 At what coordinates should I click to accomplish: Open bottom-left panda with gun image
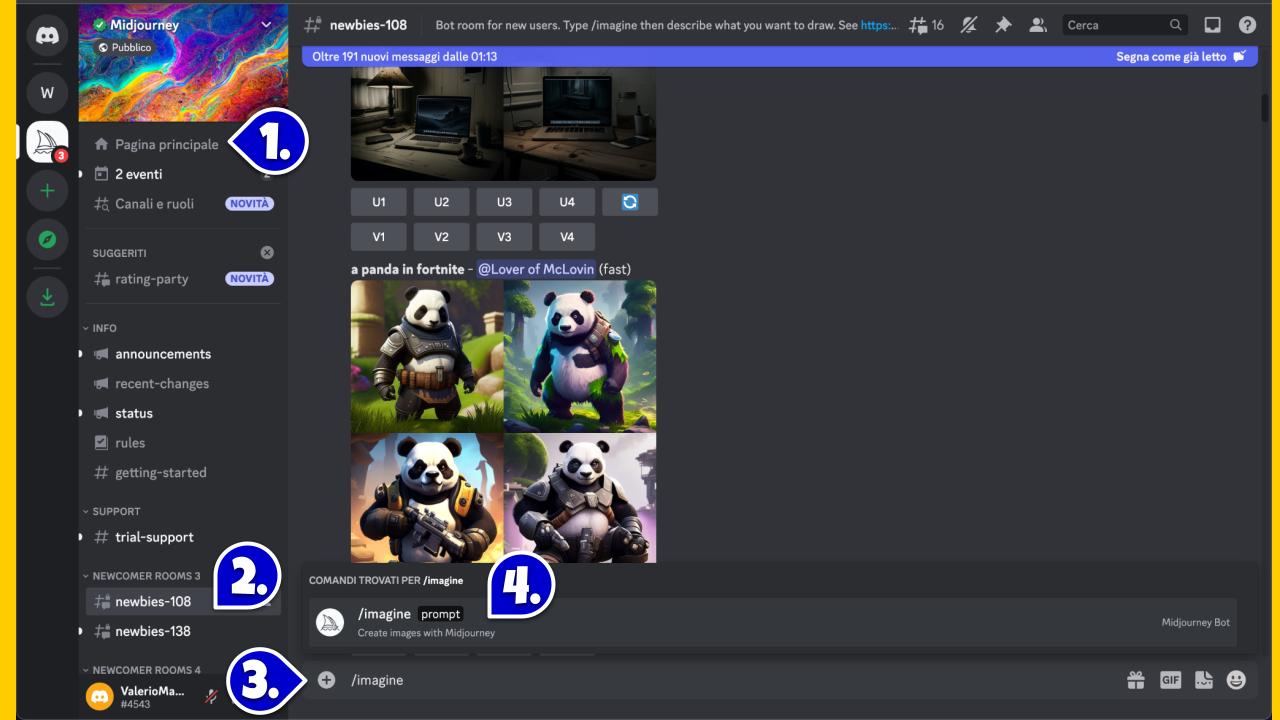tap(427, 497)
